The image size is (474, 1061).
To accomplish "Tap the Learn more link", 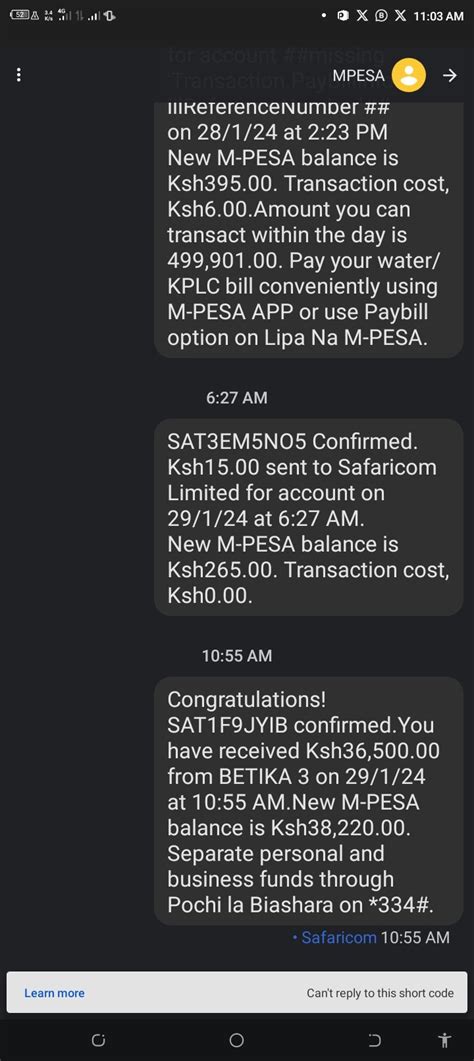I will pyautogui.click(x=54, y=993).
